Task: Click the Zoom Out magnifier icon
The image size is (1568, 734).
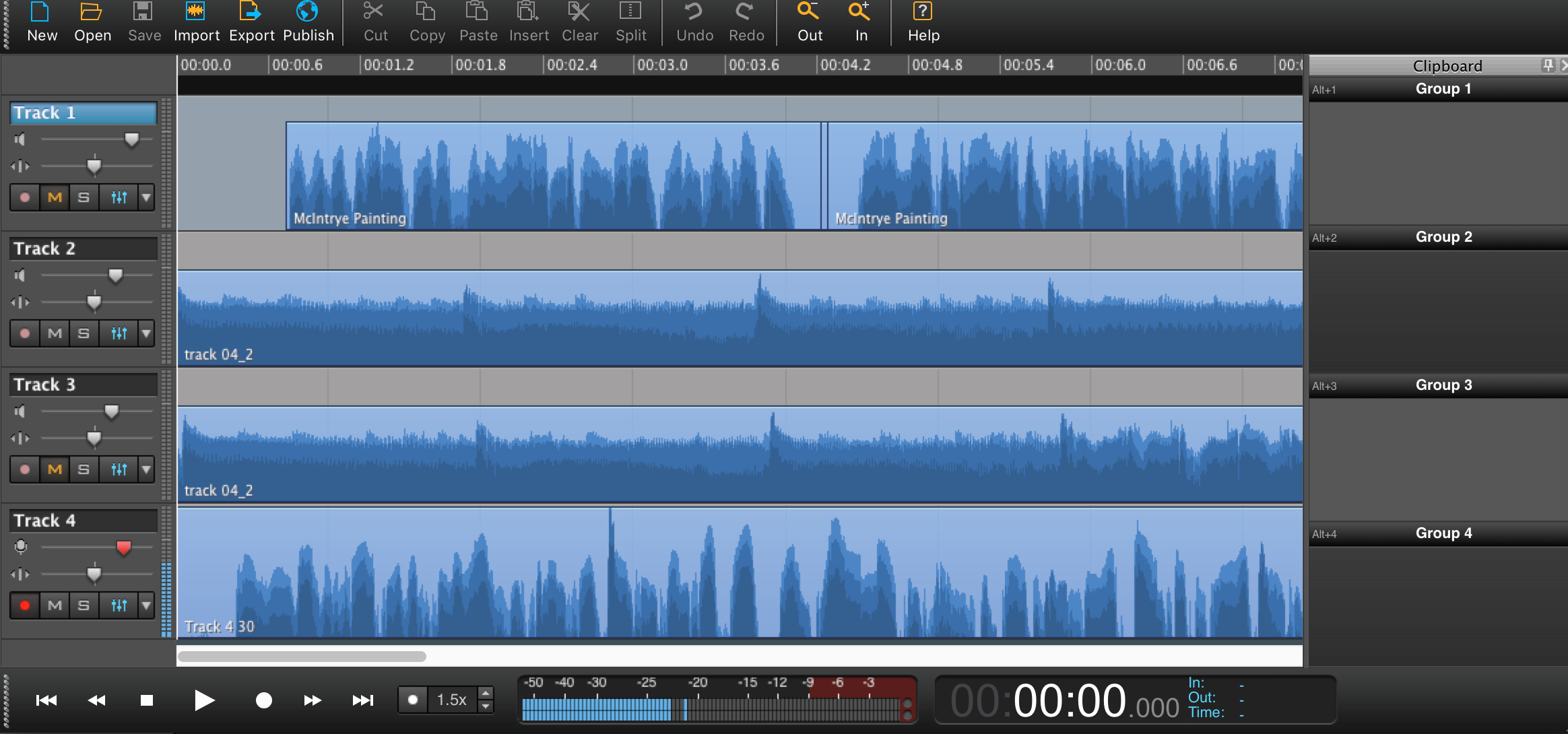Action: 809,12
